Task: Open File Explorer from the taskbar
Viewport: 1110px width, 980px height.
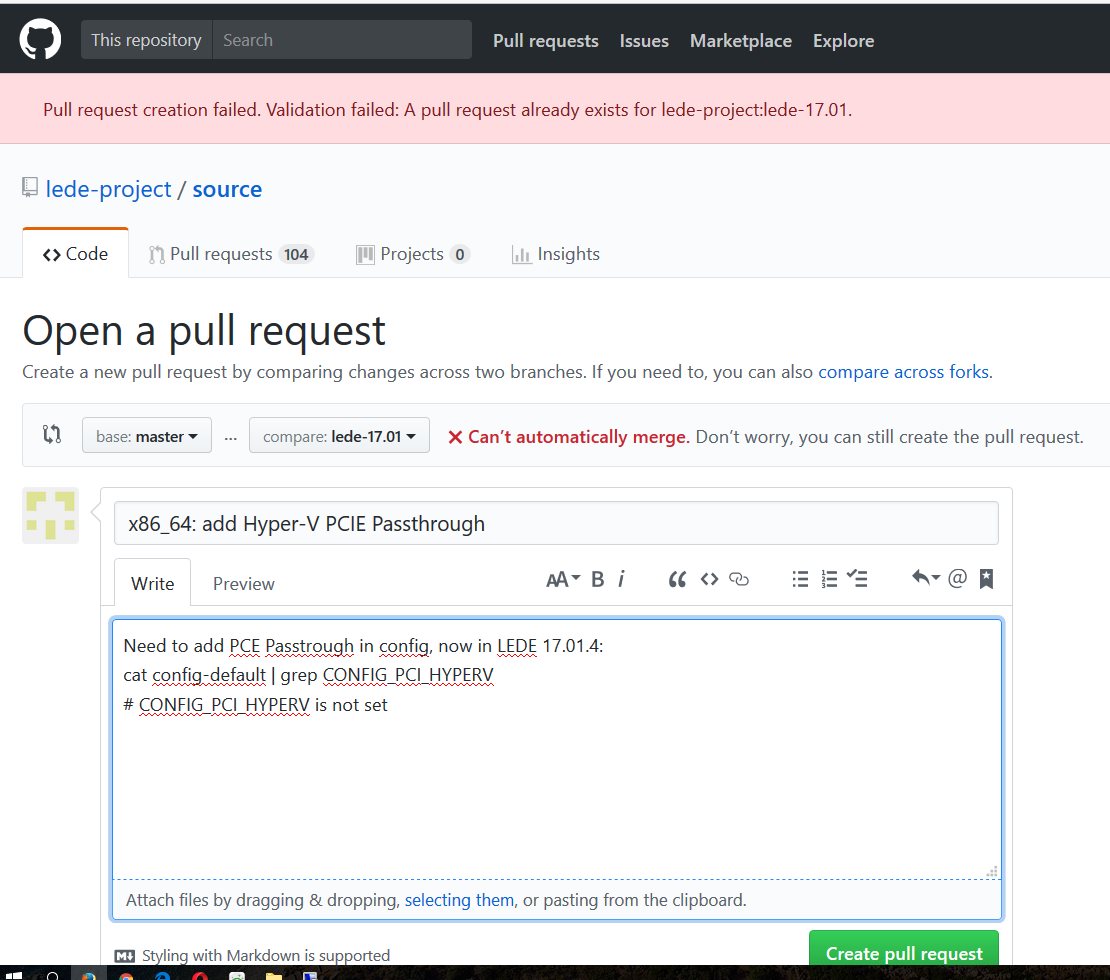Action: click(274, 974)
